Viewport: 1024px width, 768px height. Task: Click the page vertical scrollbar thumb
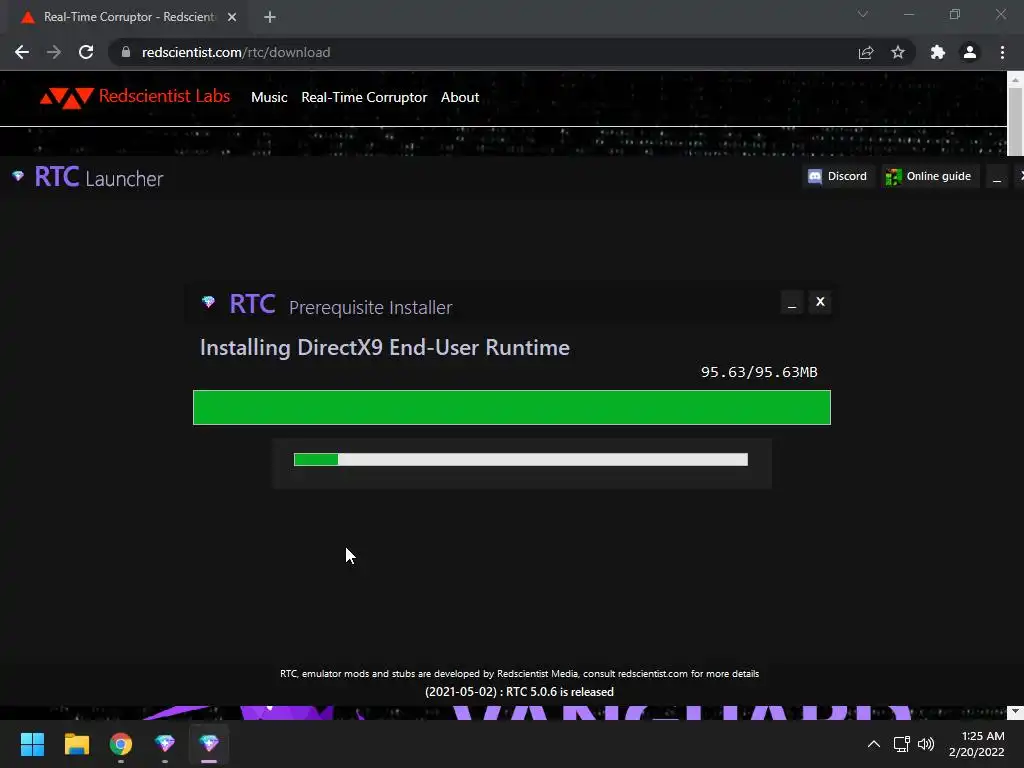(1015, 120)
